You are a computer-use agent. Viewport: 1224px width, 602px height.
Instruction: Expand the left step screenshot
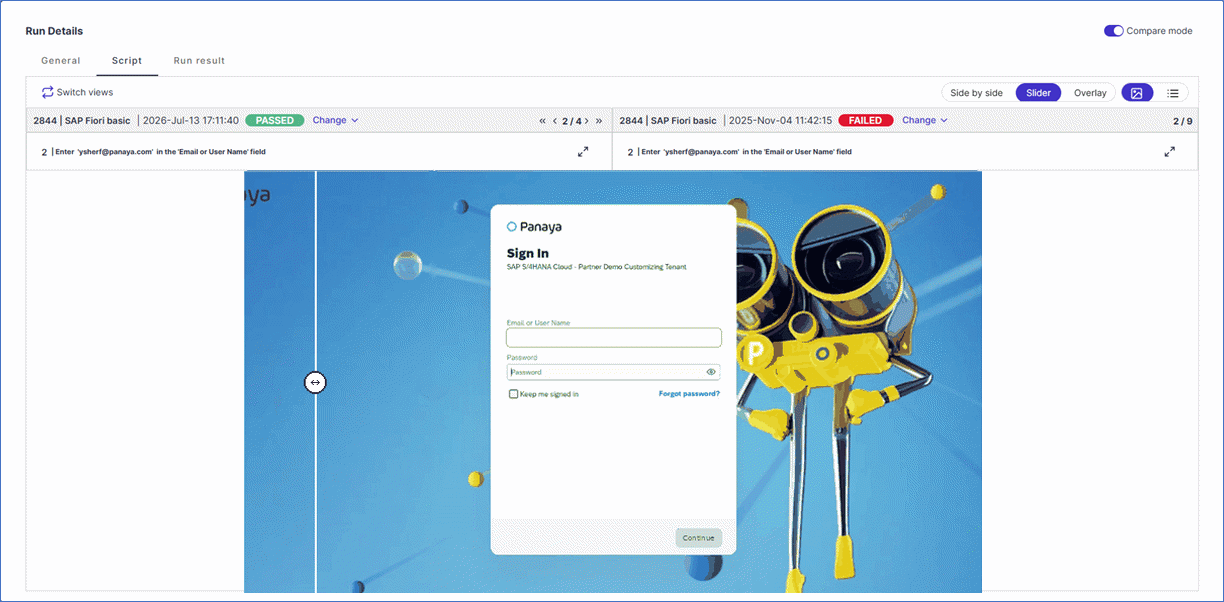[583, 152]
